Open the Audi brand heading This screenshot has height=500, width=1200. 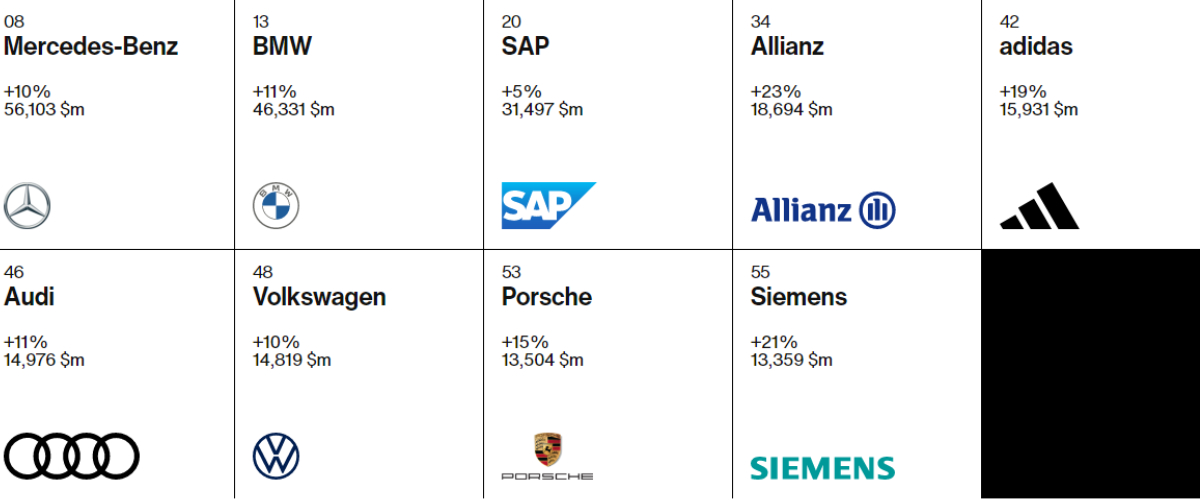(x=30, y=297)
